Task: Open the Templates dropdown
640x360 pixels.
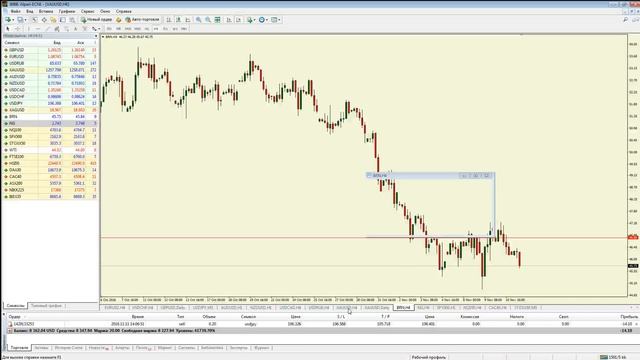Action: 276,20
